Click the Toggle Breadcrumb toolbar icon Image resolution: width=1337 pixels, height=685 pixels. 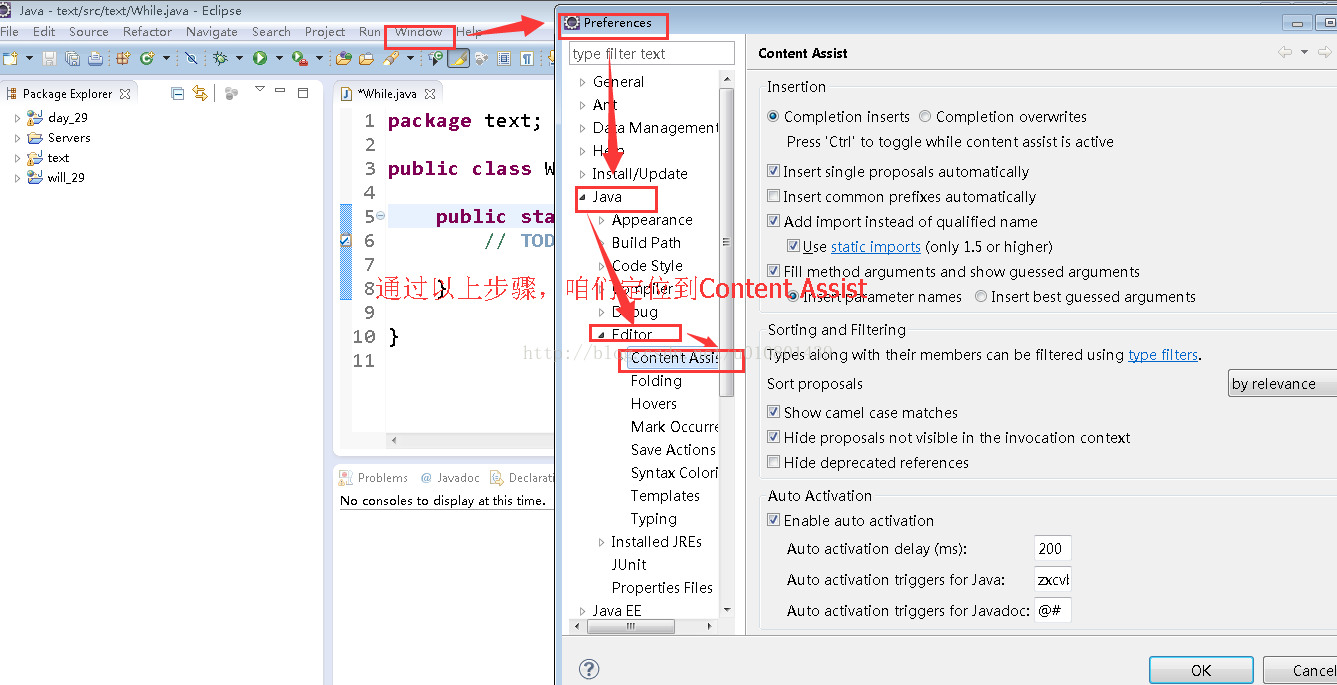436,58
